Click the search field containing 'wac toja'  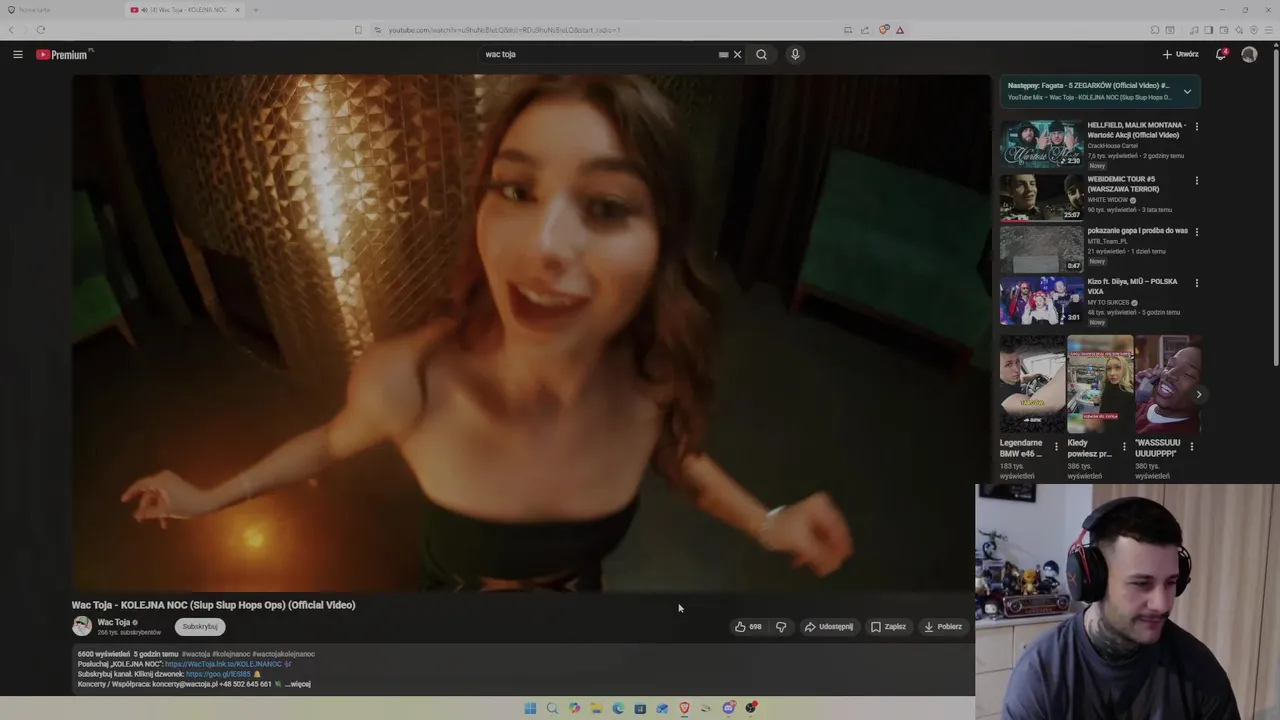598,54
